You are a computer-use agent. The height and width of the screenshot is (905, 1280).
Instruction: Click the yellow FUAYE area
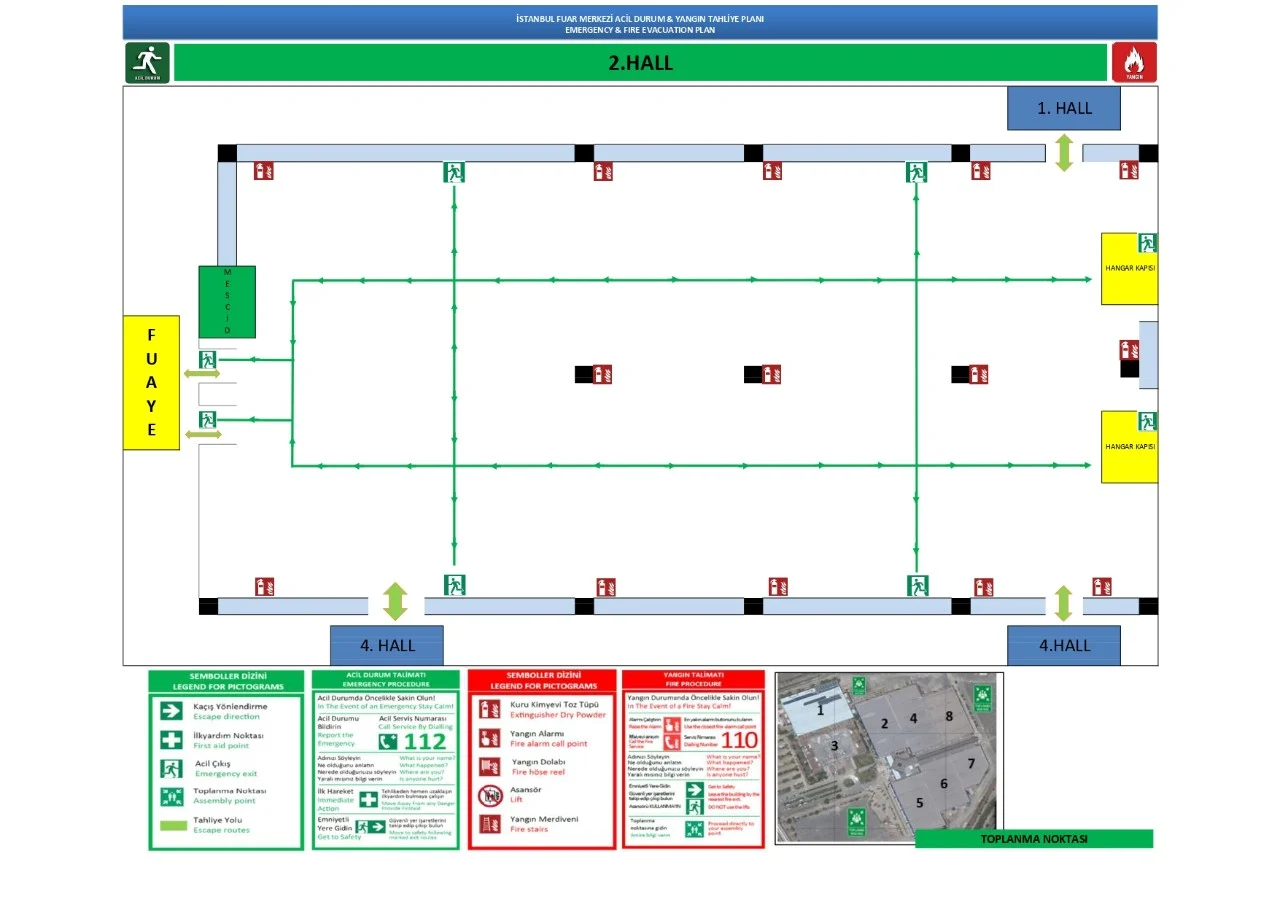(x=151, y=382)
